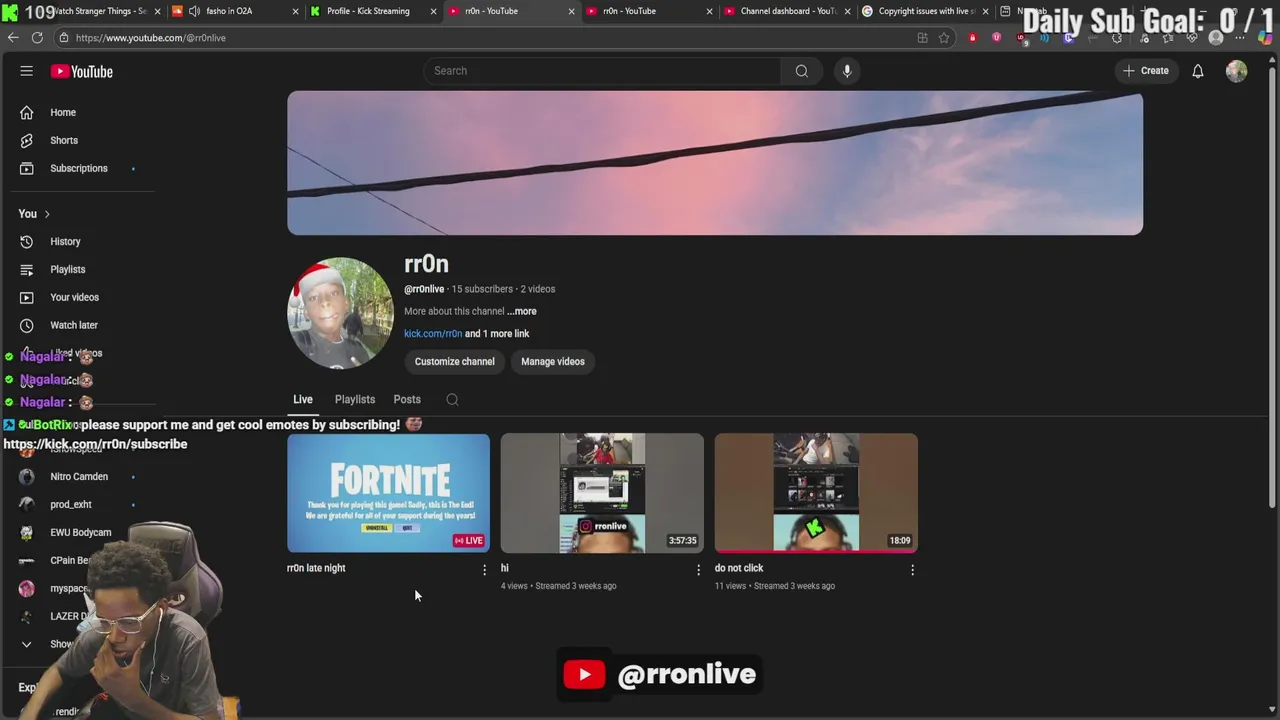Click the browser back arrow

[13, 38]
